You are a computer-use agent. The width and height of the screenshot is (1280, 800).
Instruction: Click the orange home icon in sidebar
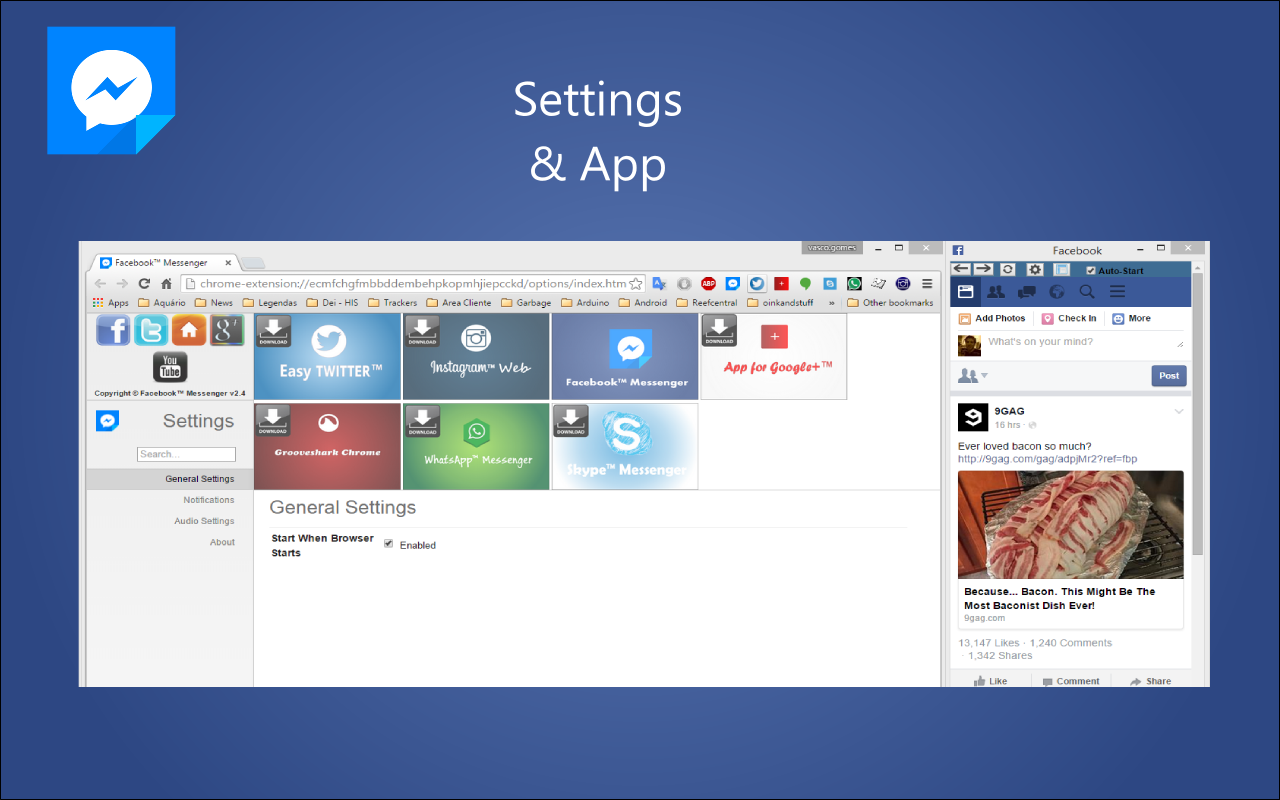(x=189, y=330)
